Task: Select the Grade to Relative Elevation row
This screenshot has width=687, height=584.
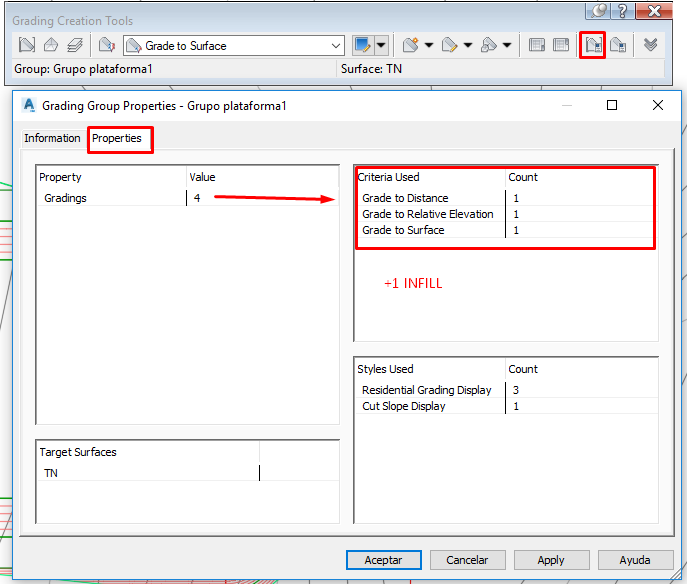Action: click(506, 214)
